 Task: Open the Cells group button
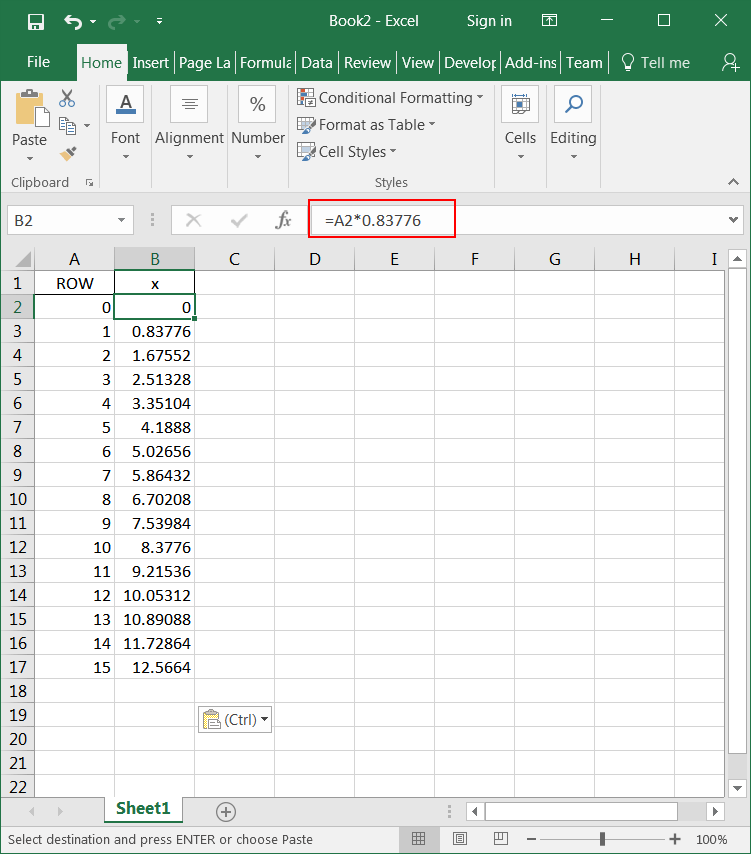pos(520,123)
